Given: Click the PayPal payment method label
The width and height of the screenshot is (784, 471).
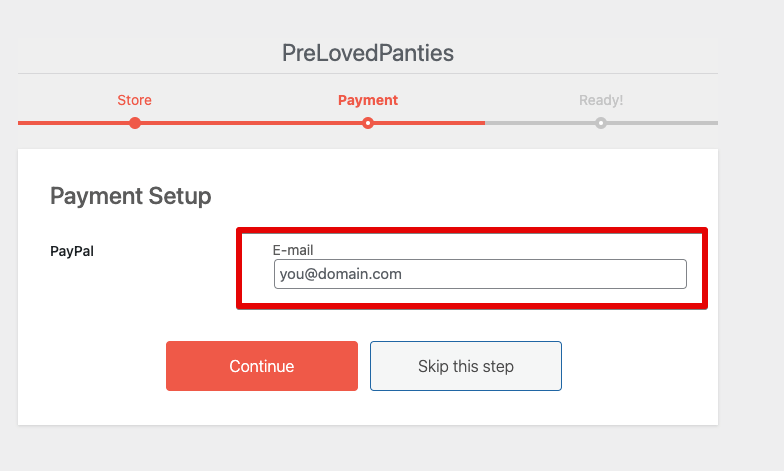Looking at the screenshot, I should pyautogui.click(x=72, y=251).
